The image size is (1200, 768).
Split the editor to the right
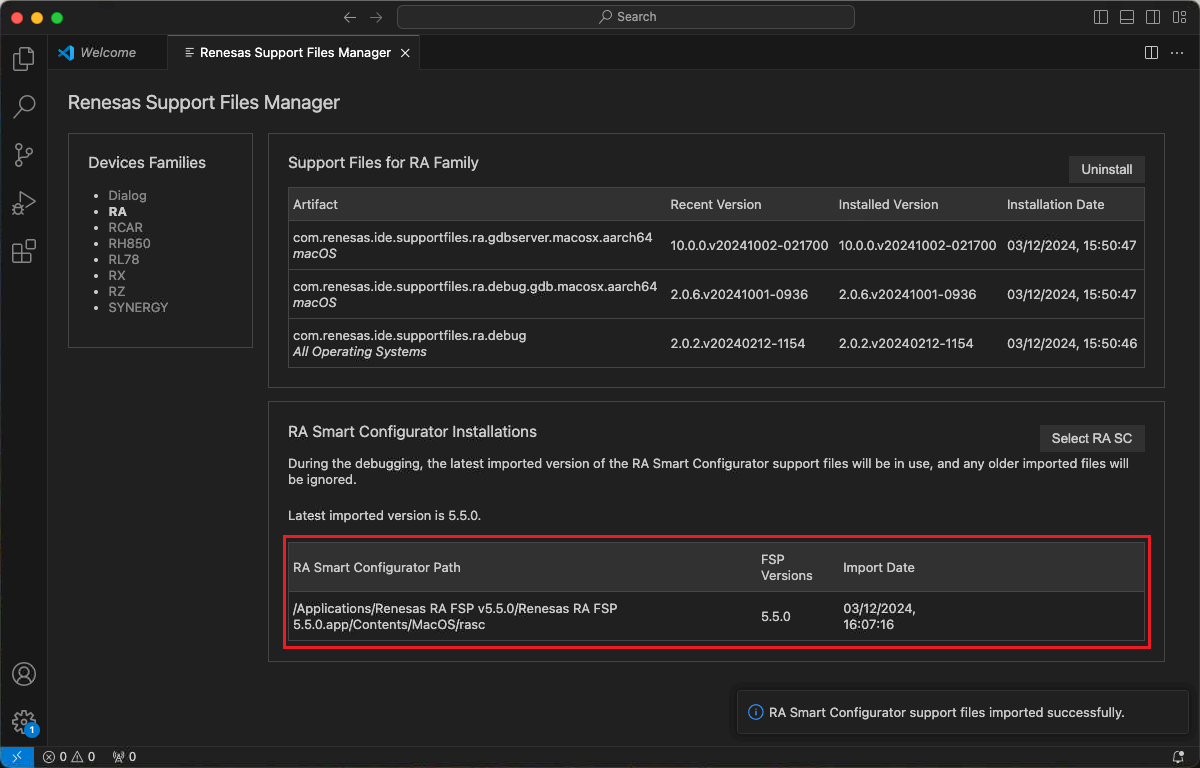click(1151, 52)
